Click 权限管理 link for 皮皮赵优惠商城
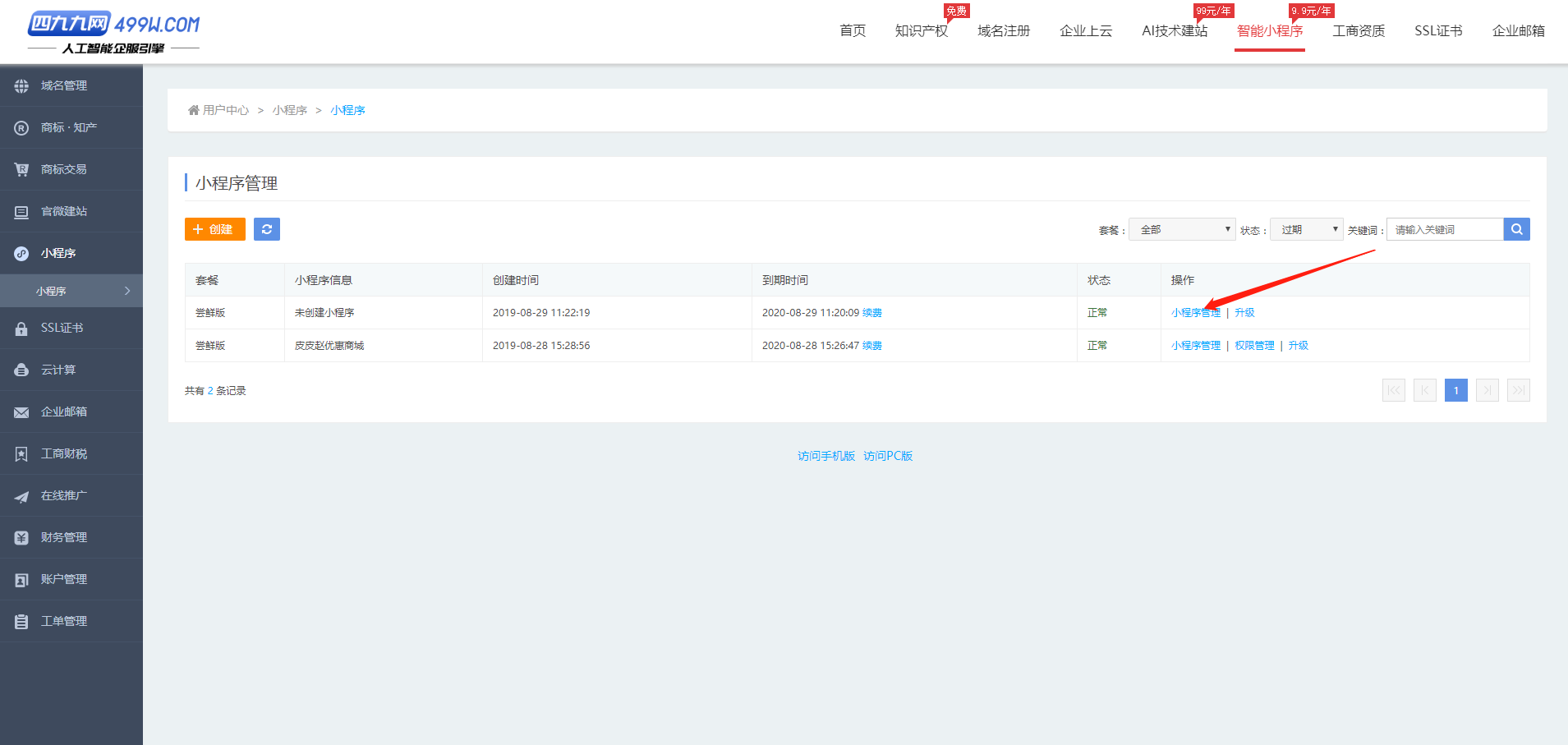Viewport: 1568px width, 745px height. click(1254, 346)
